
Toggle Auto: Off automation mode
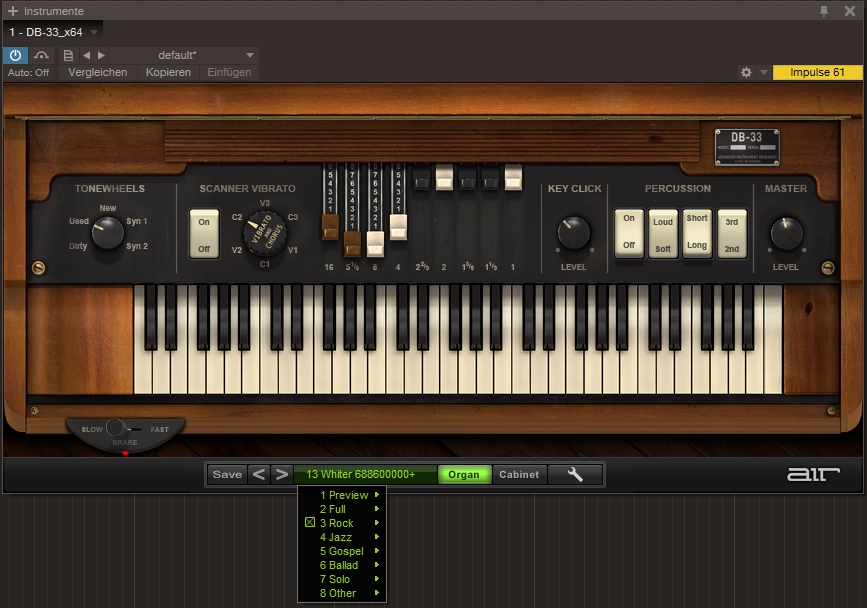point(28,72)
